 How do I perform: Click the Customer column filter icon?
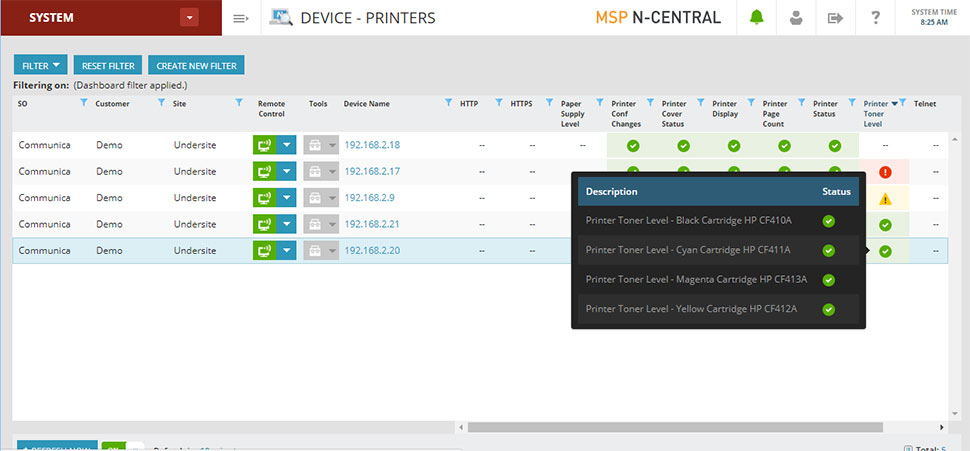pos(161,103)
